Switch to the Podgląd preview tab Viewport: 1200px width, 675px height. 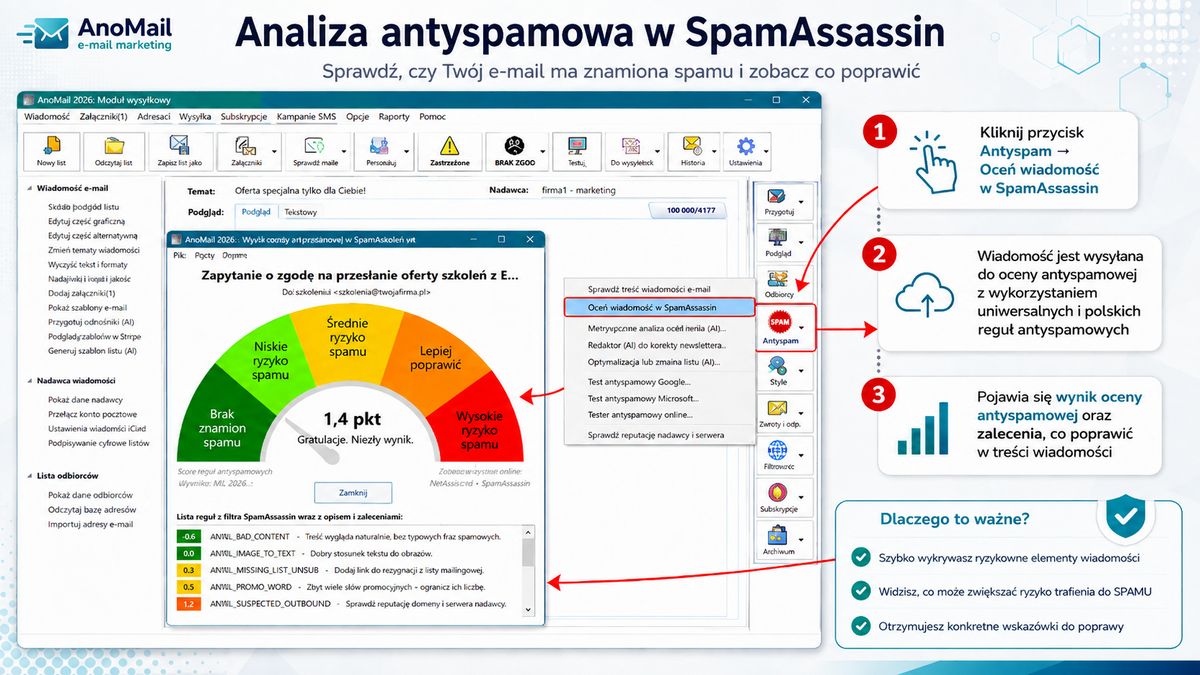256,212
